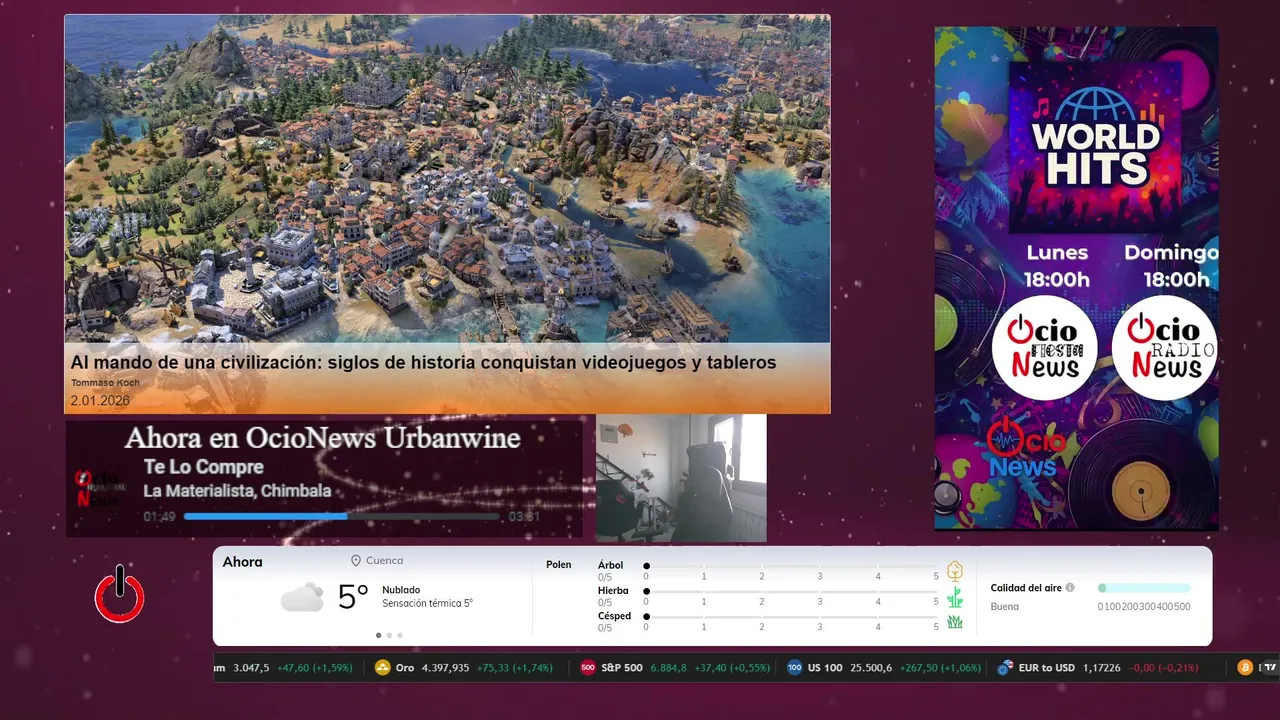
Task: Click the S&P 500 ticker label
Action: click(x=622, y=668)
